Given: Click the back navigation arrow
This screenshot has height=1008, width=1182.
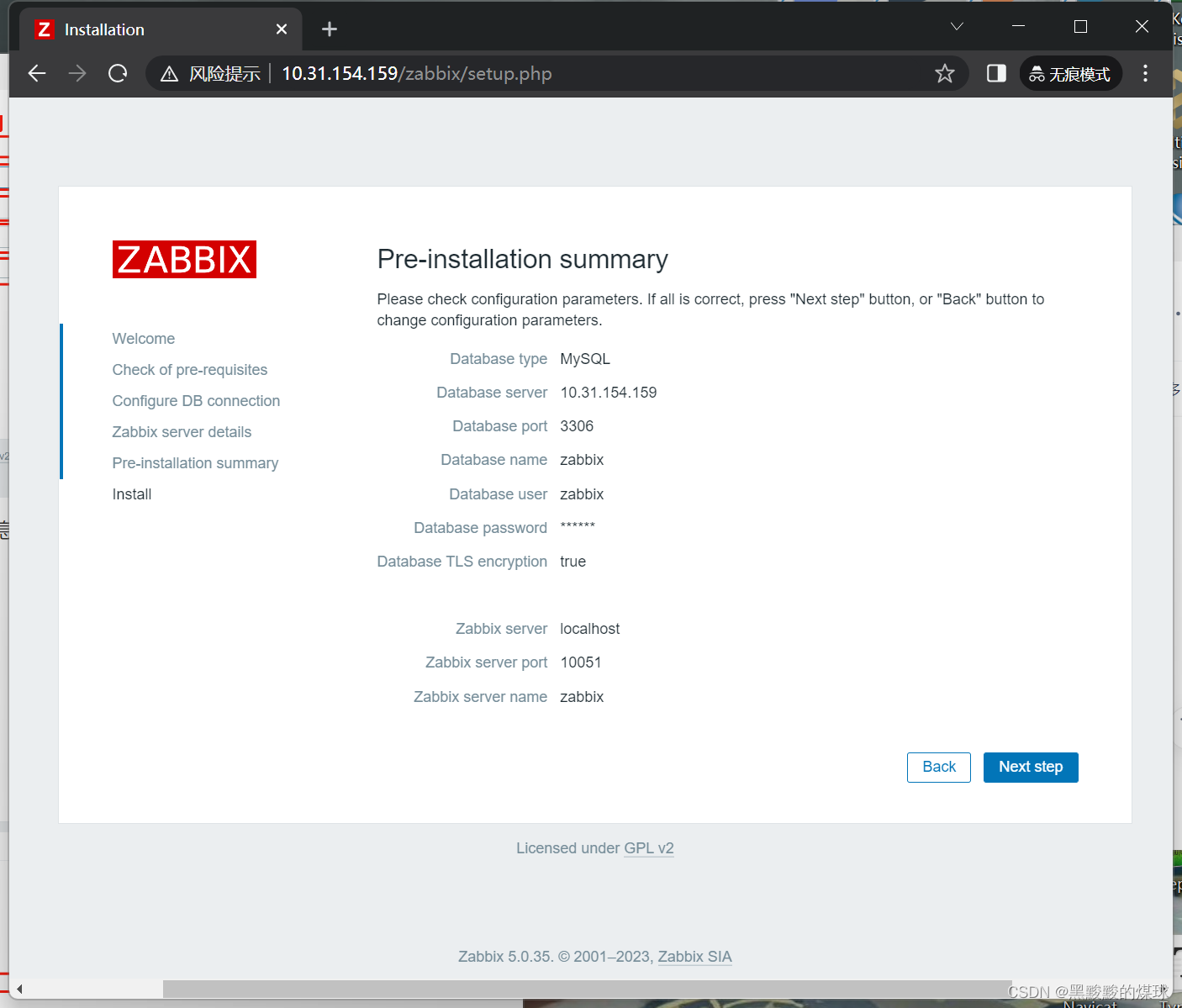Looking at the screenshot, I should click(x=37, y=73).
